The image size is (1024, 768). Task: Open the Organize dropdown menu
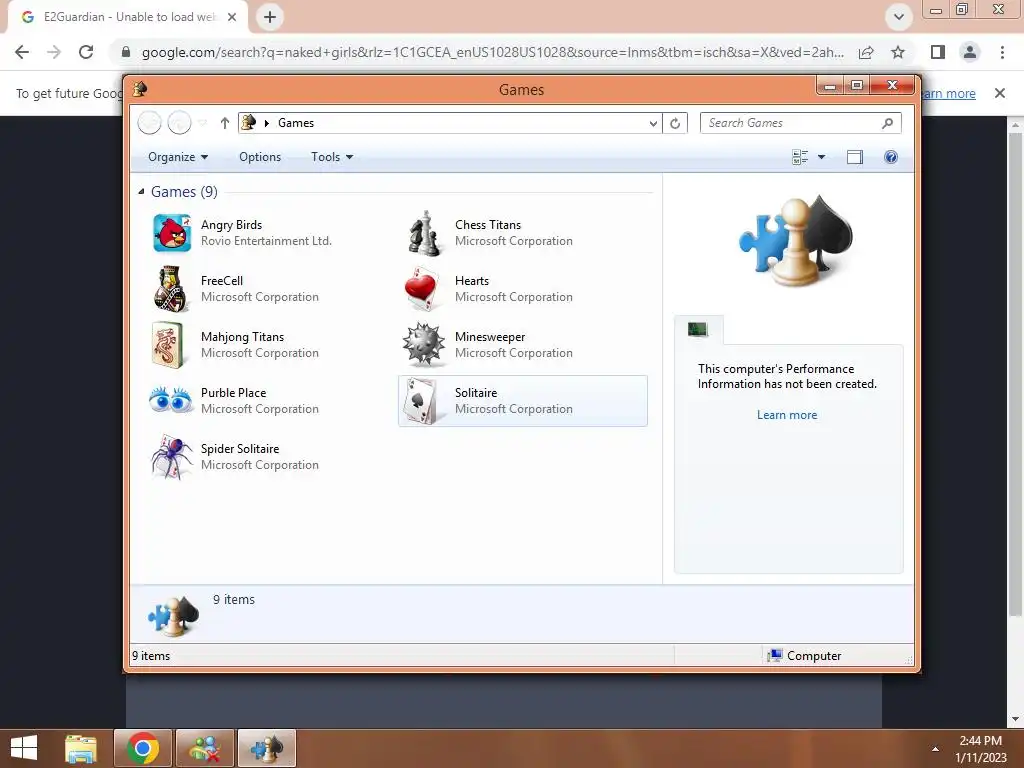coord(178,157)
